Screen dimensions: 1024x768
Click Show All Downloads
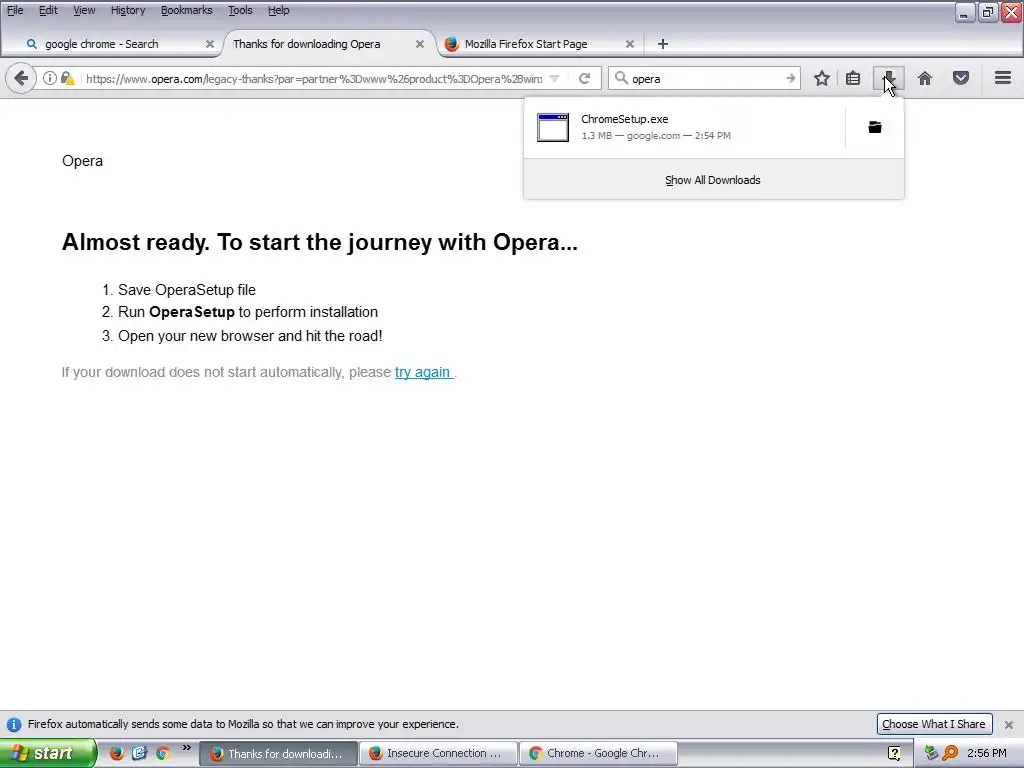pyautogui.click(x=712, y=180)
